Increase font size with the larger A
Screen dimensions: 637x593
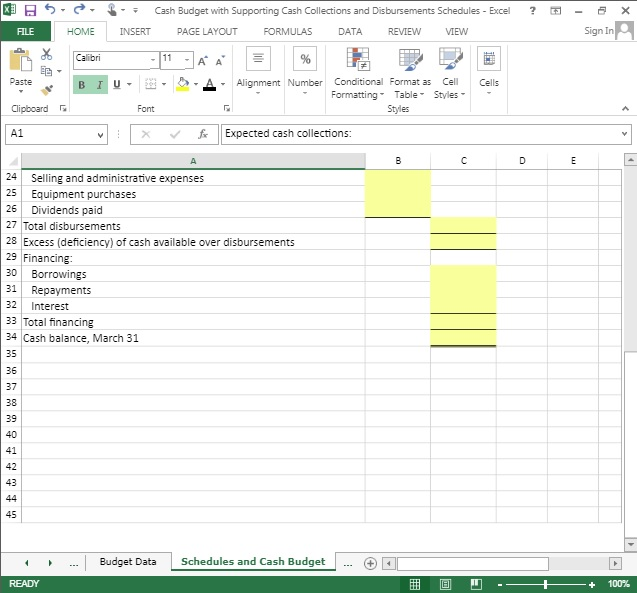pos(203,61)
